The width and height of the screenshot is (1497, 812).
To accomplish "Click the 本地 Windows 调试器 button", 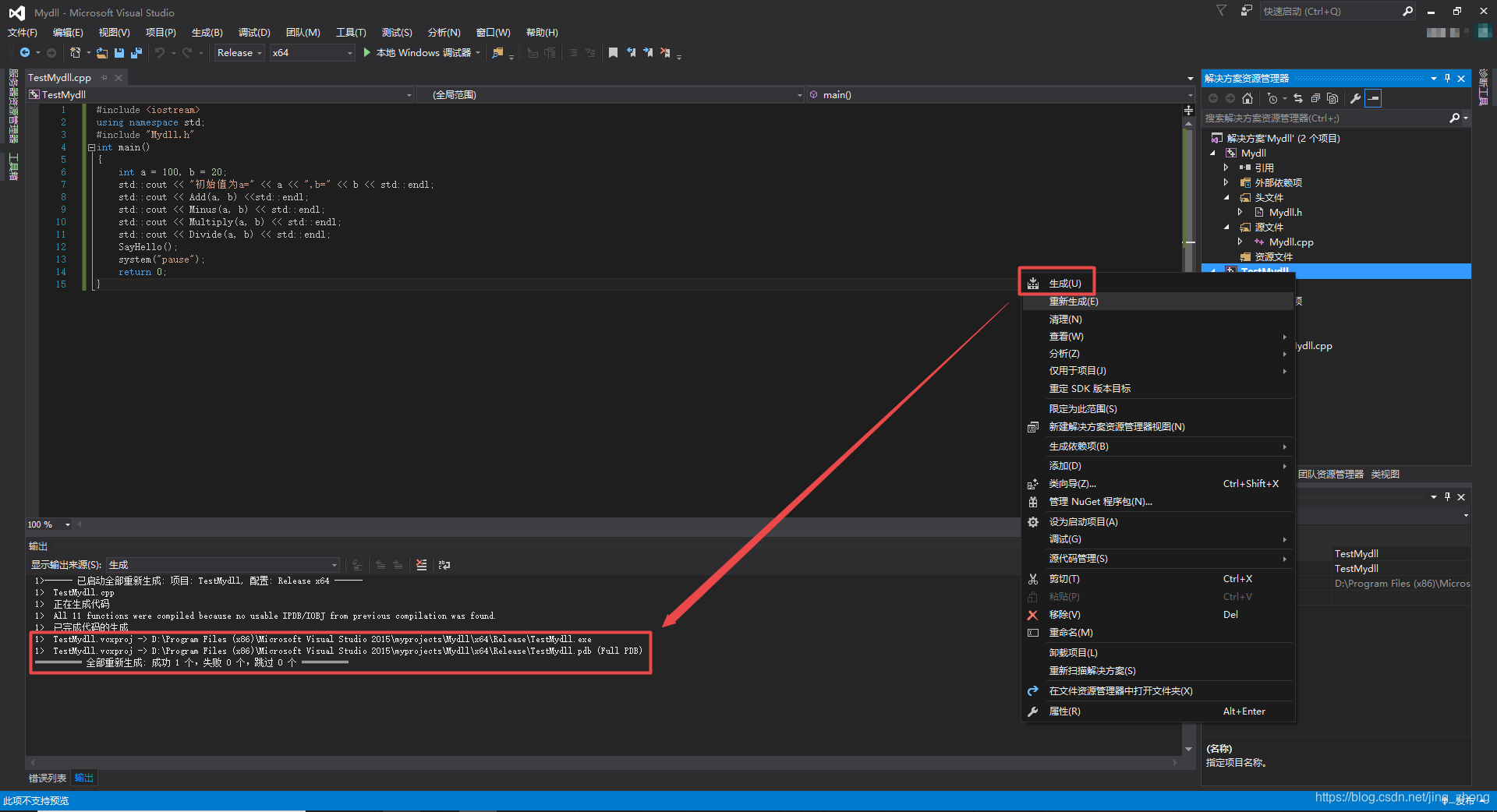I will [422, 52].
